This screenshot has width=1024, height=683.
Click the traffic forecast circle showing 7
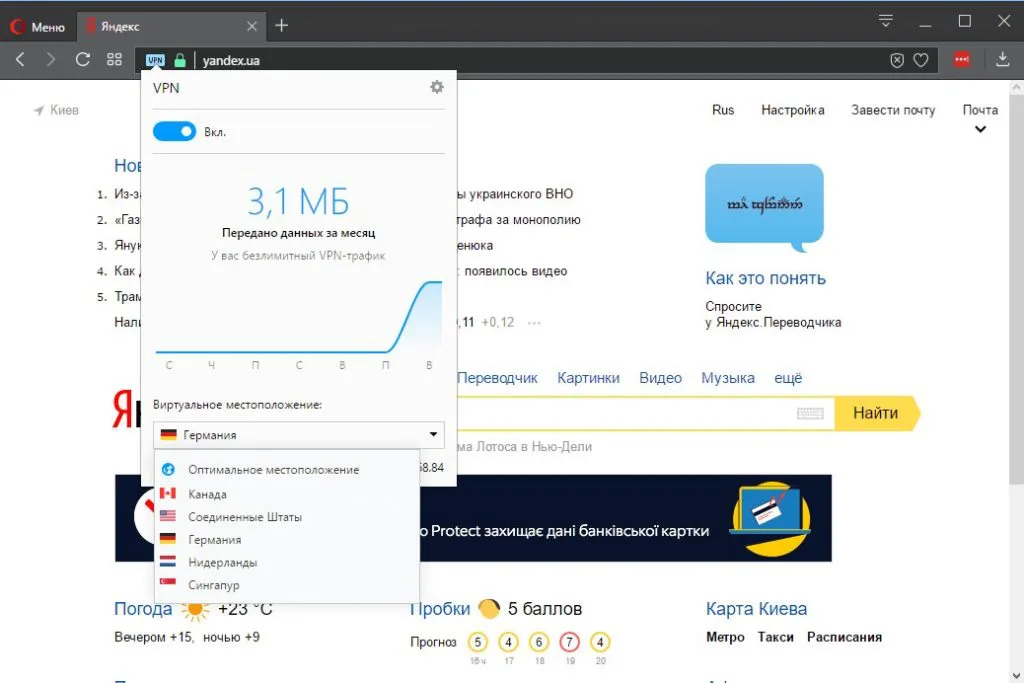[x=569, y=642]
